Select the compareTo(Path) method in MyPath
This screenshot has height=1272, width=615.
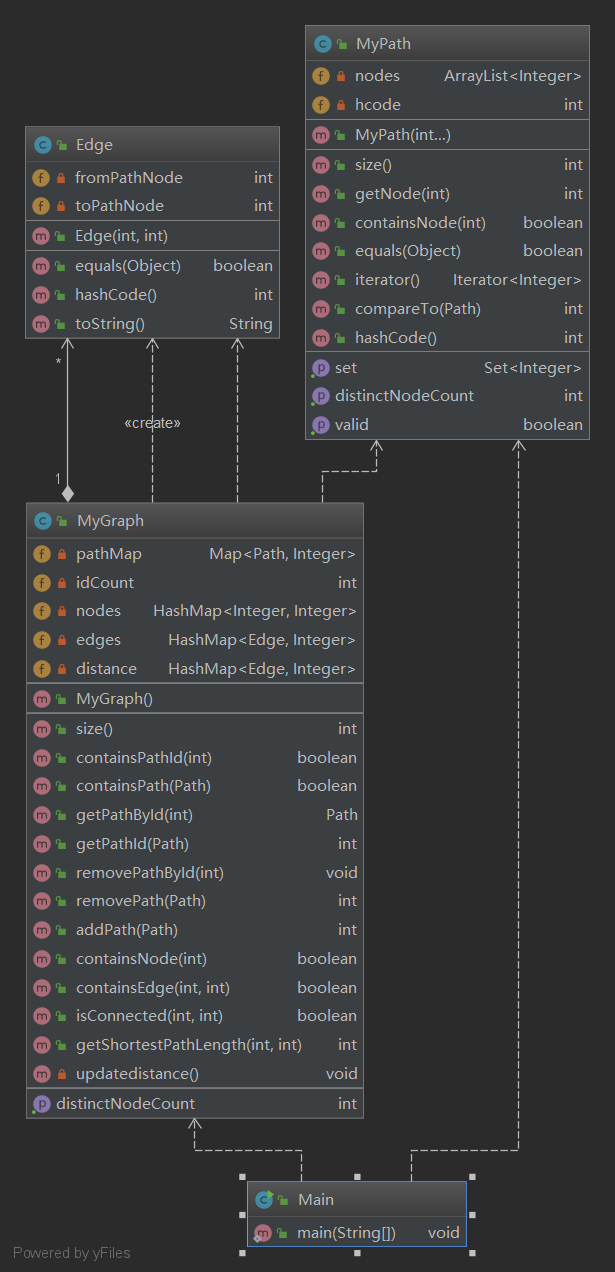click(447, 309)
